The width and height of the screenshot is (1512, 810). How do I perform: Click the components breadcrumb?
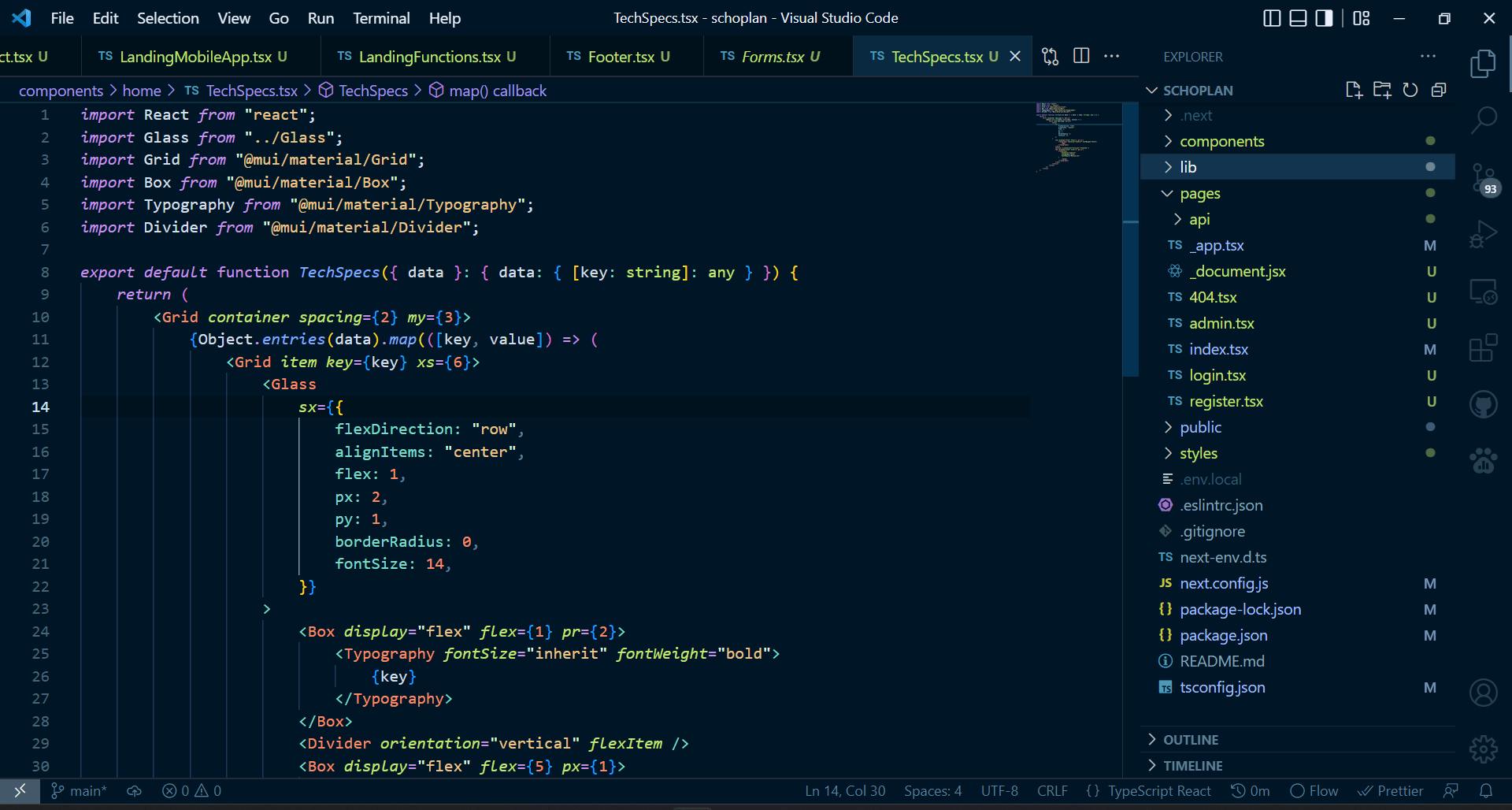click(61, 91)
